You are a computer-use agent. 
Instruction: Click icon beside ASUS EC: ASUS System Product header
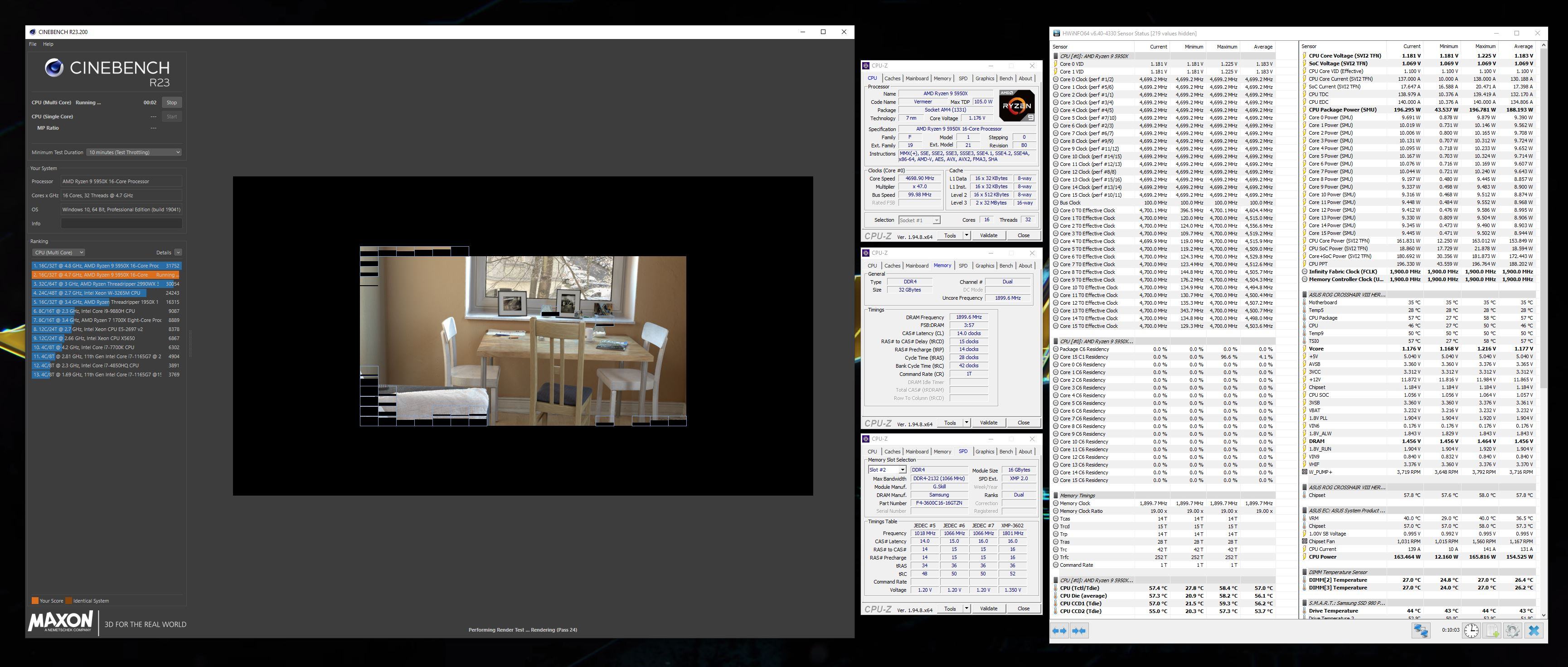1305,511
